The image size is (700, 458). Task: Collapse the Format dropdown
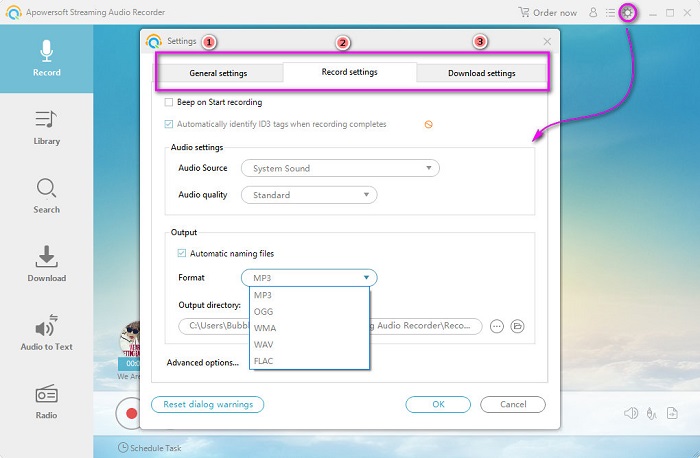[309, 278]
